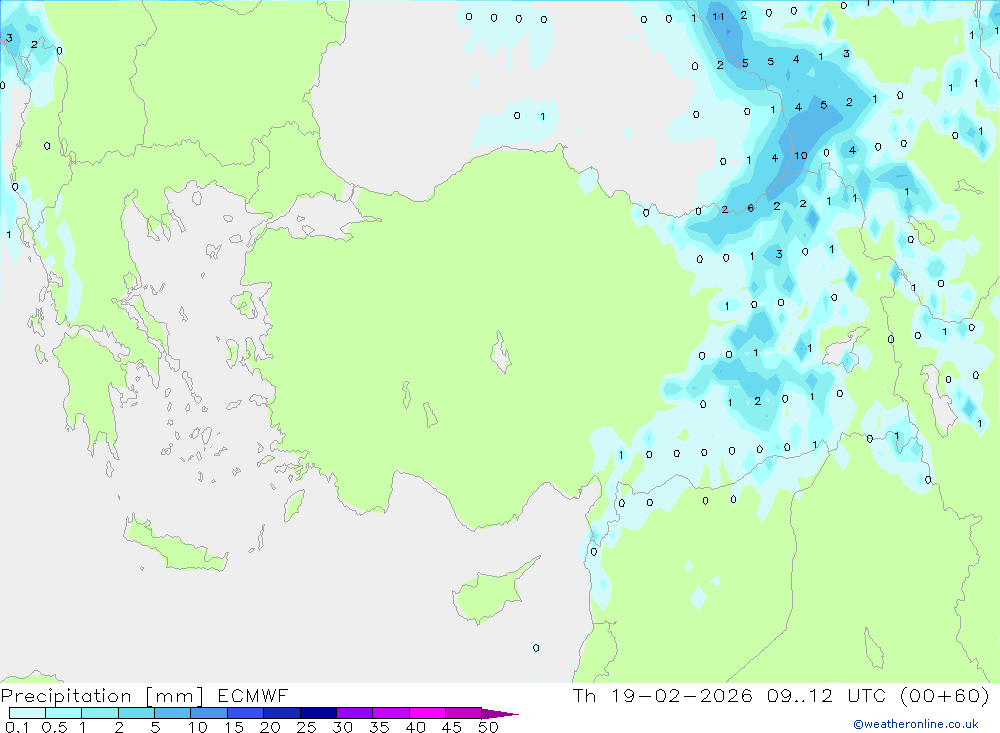Click the legend scale label '30'

(x=342, y=727)
